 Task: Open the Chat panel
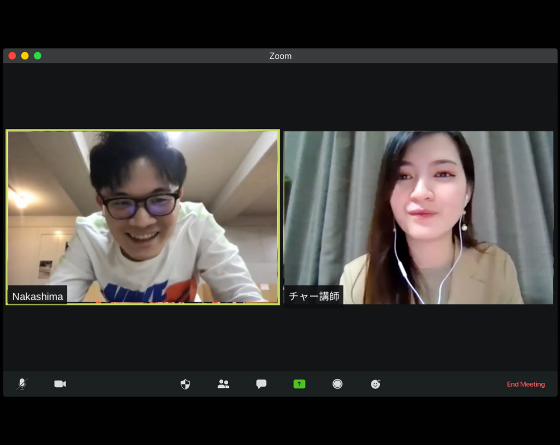261,384
